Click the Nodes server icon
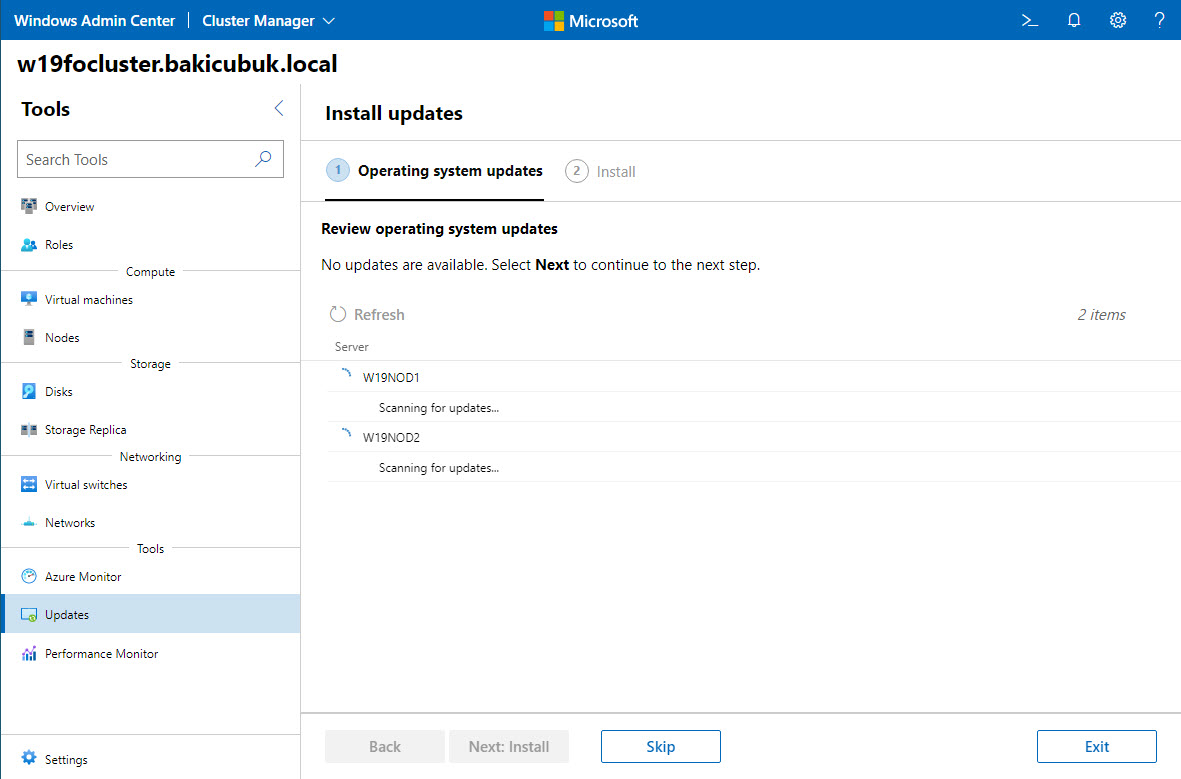The width and height of the screenshot is (1181, 779). click(x=29, y=337)
